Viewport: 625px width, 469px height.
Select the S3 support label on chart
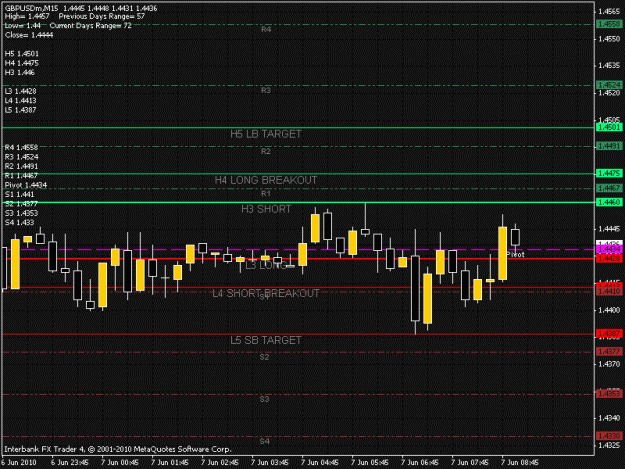point(264,399)
